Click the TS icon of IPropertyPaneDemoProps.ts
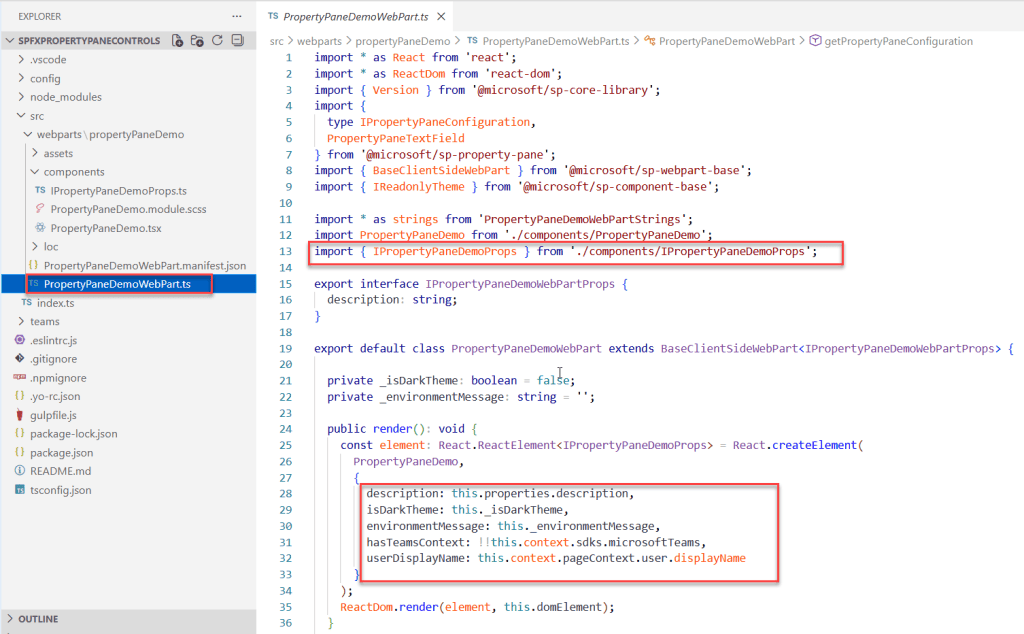This screenshot has width=1024, height=634. coord(40,190)
